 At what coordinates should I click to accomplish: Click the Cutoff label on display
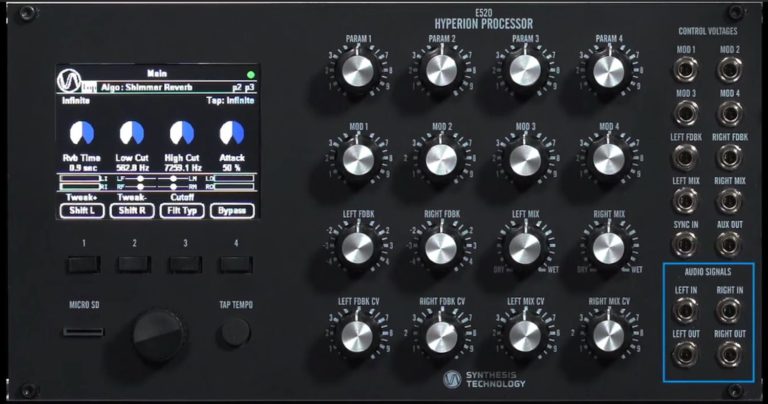182,197
